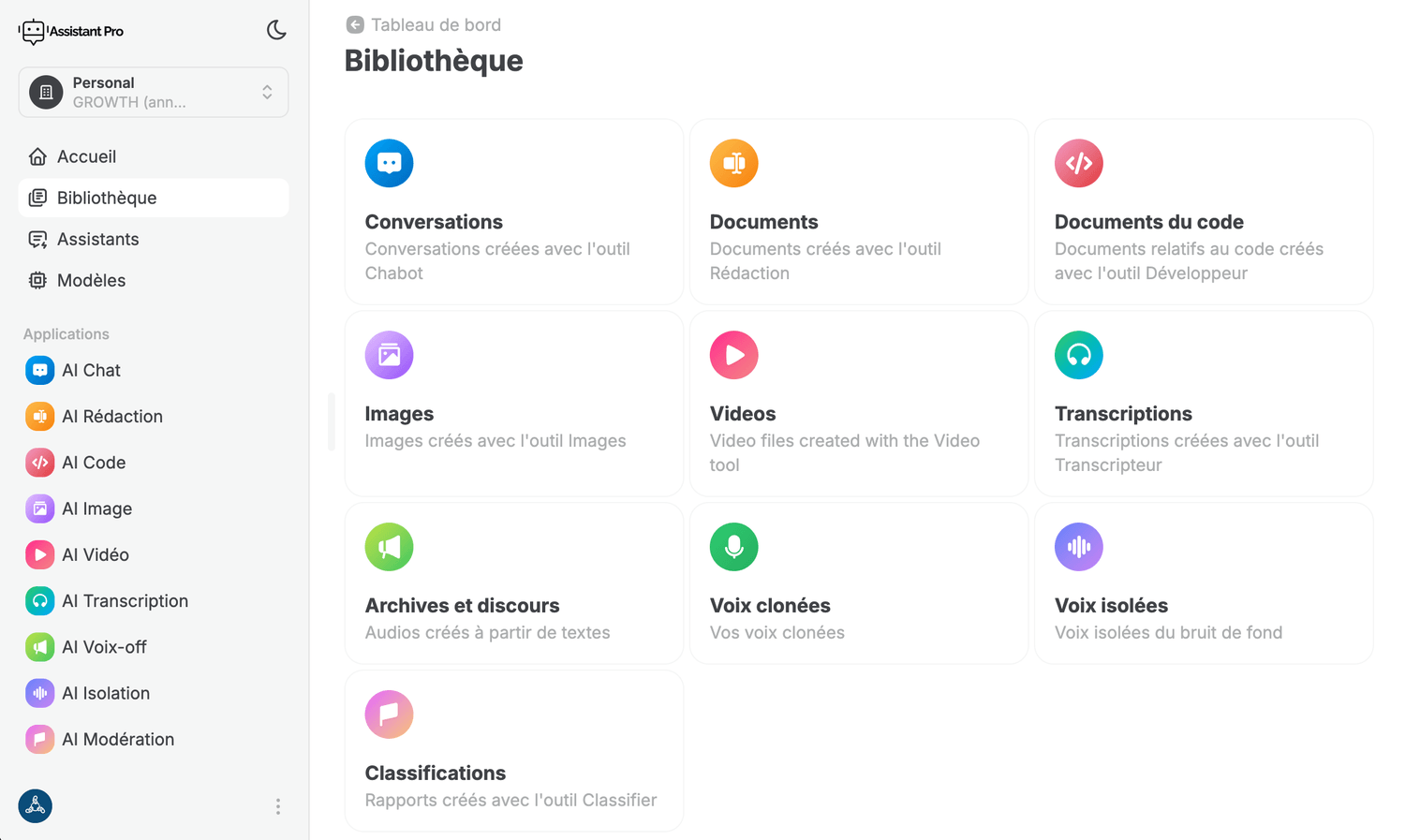Open the Conversations library card

pyautogui.click(x=513, y=212)
